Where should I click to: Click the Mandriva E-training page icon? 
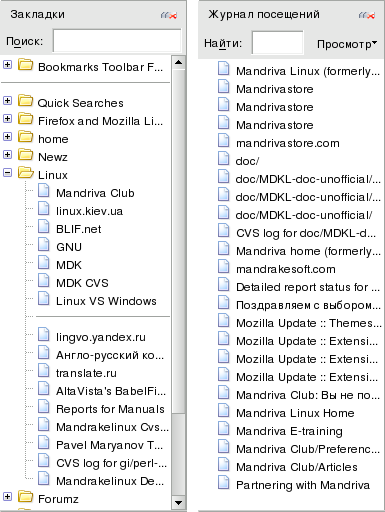[224, 429]
